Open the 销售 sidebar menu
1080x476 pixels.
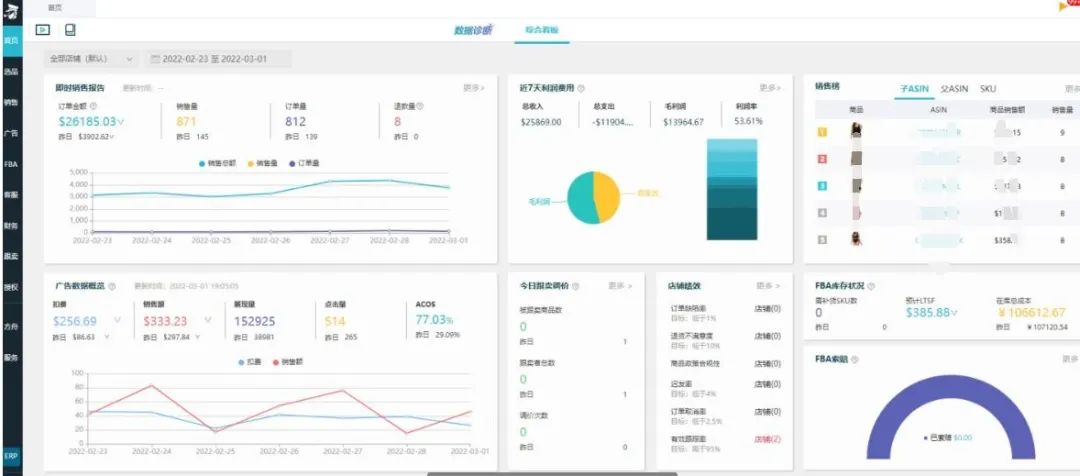pos(11,103)
